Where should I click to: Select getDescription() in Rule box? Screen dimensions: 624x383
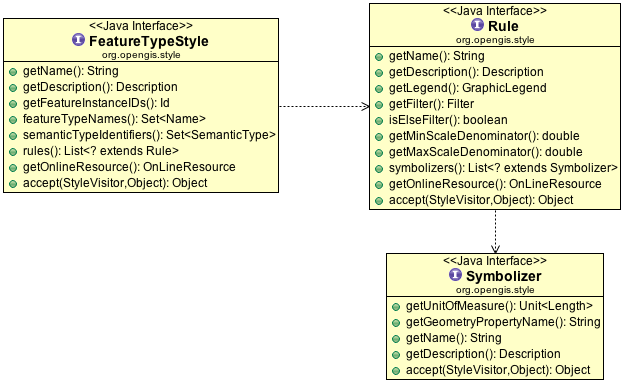coord(466,72)
